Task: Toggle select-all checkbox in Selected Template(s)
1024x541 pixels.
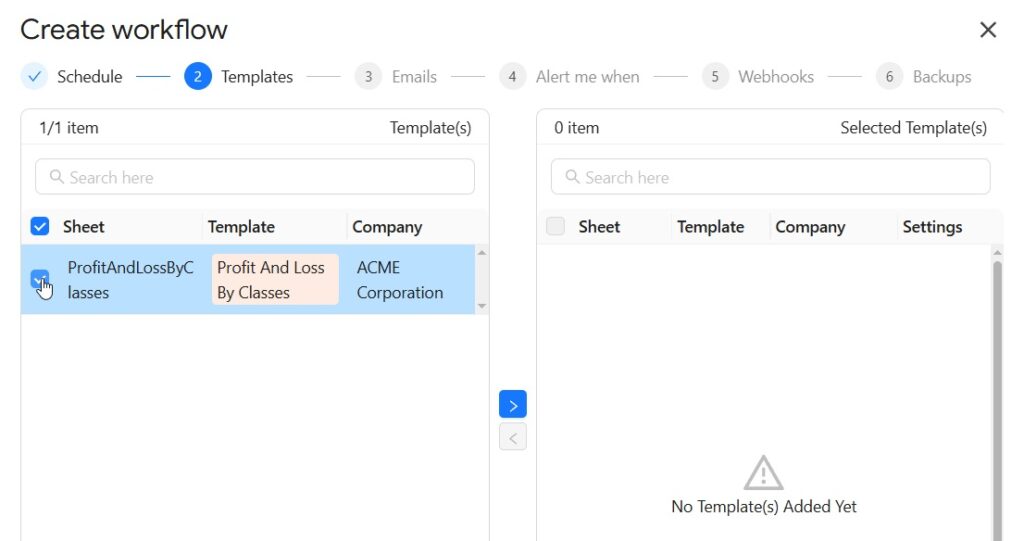Action: click(555, 227)
